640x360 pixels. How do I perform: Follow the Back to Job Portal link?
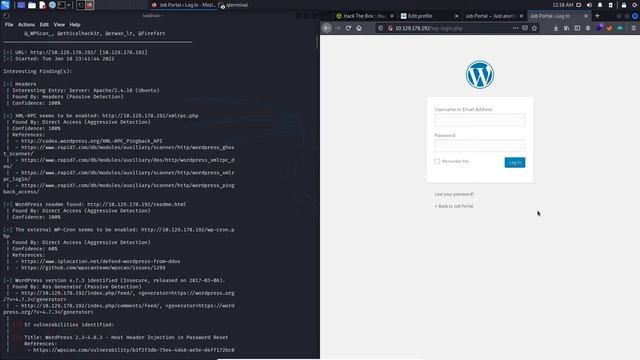coord(454,206)
